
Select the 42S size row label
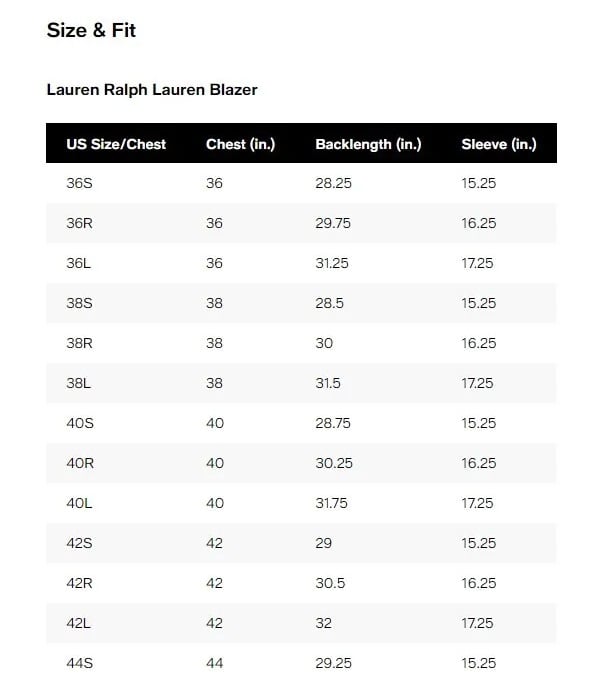click(x=79, y=543)
